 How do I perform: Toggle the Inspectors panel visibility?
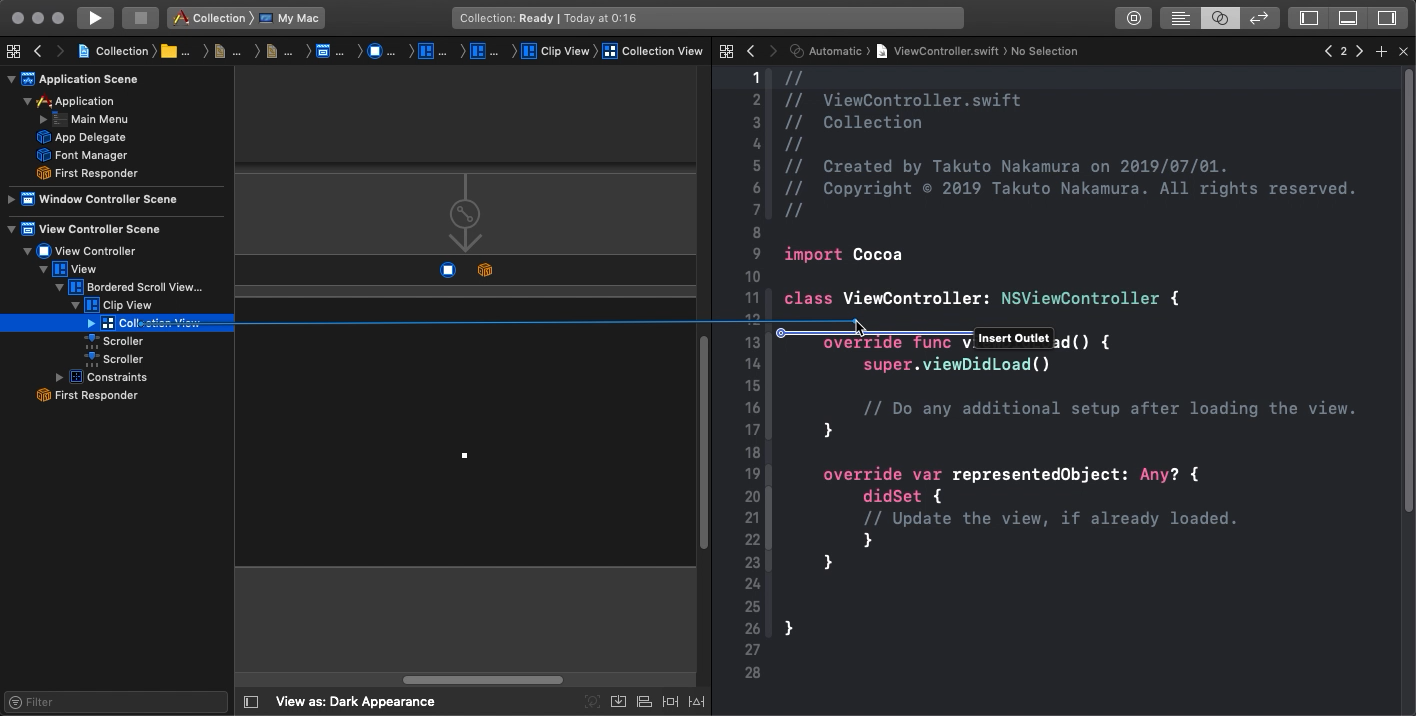coord(1387,18)
